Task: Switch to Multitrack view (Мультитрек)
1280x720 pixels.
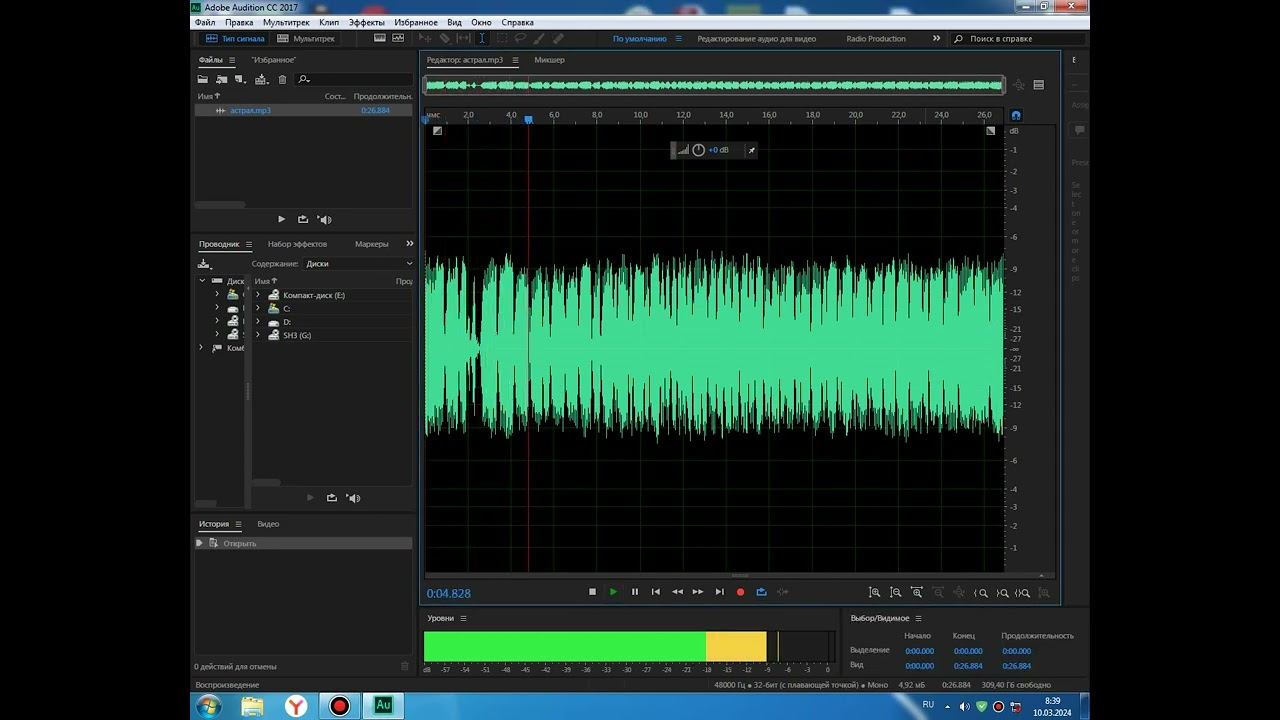Action: [306, 39]
